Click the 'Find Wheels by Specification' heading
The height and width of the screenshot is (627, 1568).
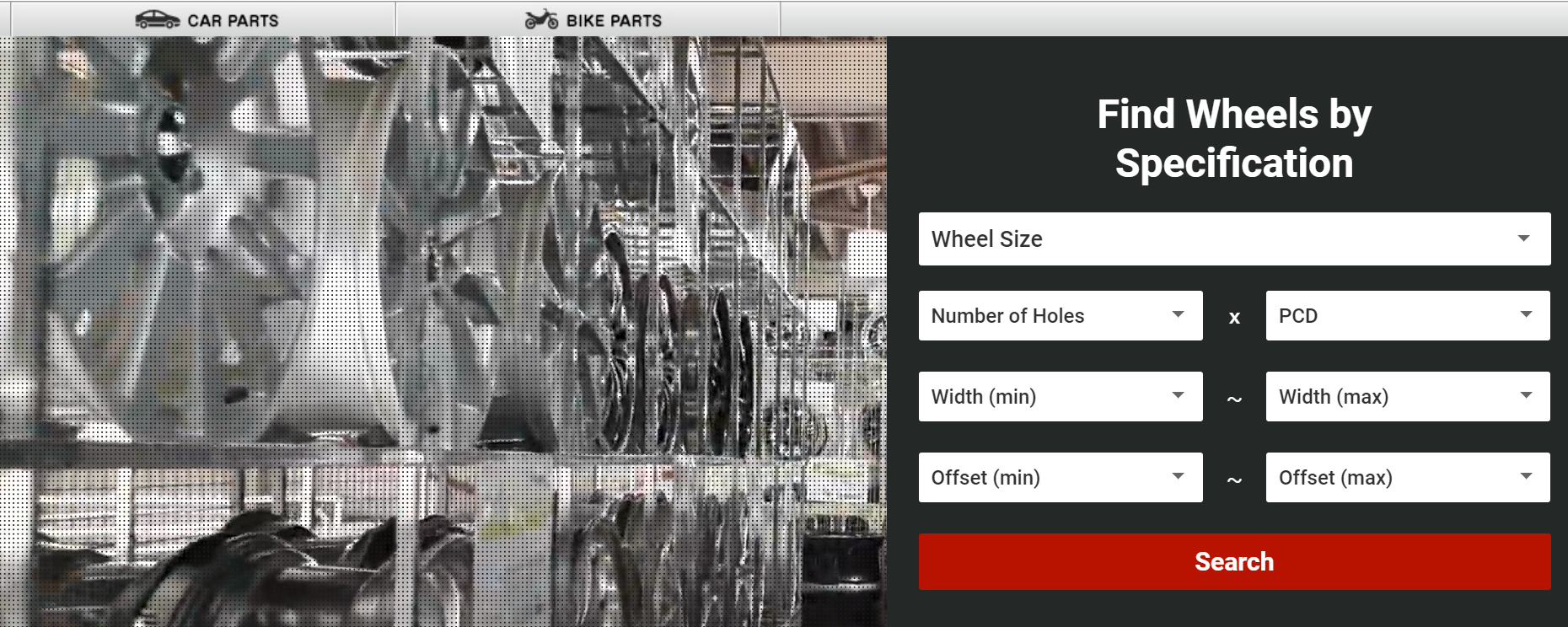click(1234, 138)
